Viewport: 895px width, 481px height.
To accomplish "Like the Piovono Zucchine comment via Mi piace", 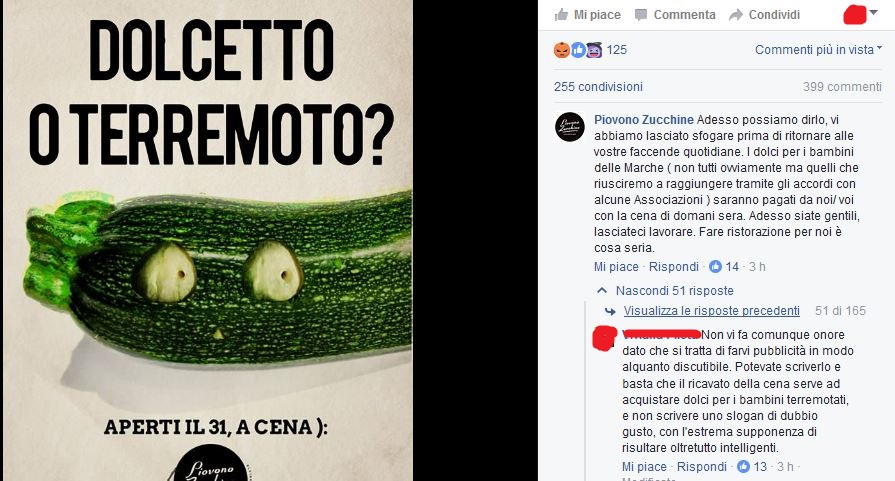I will point(616,266).
